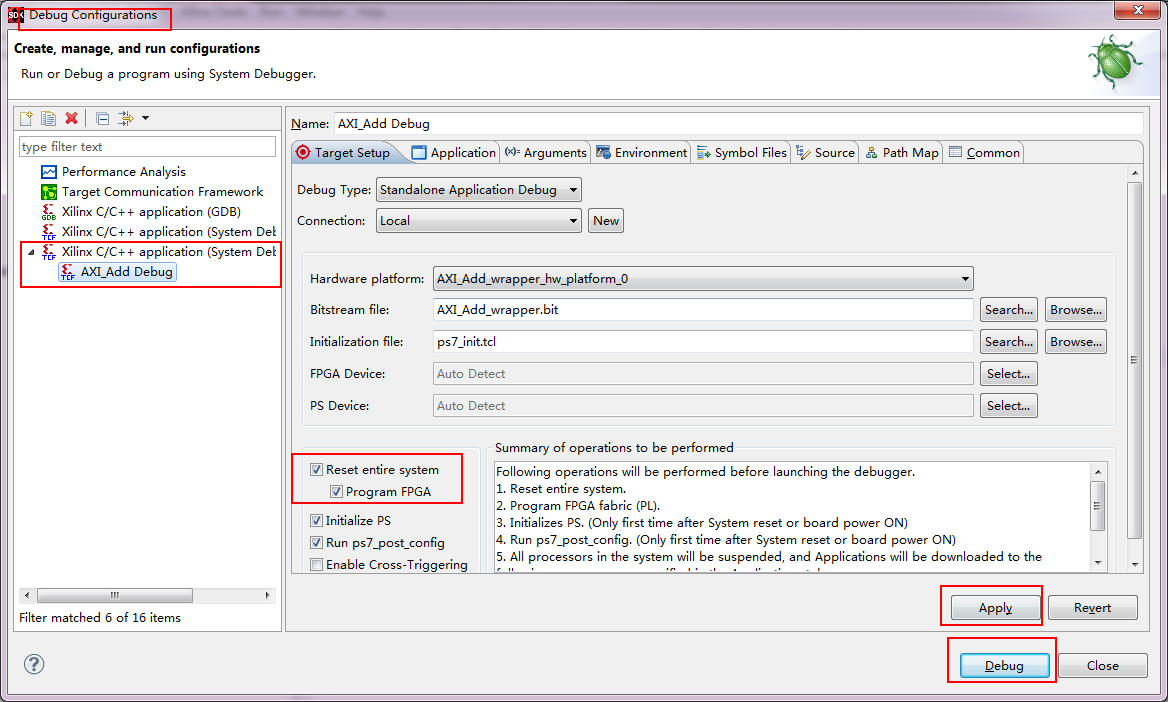The height and width of the screenshot is (702, 1168).
Task: Click the help question mark icon
Action: click(x=34, y=664)
